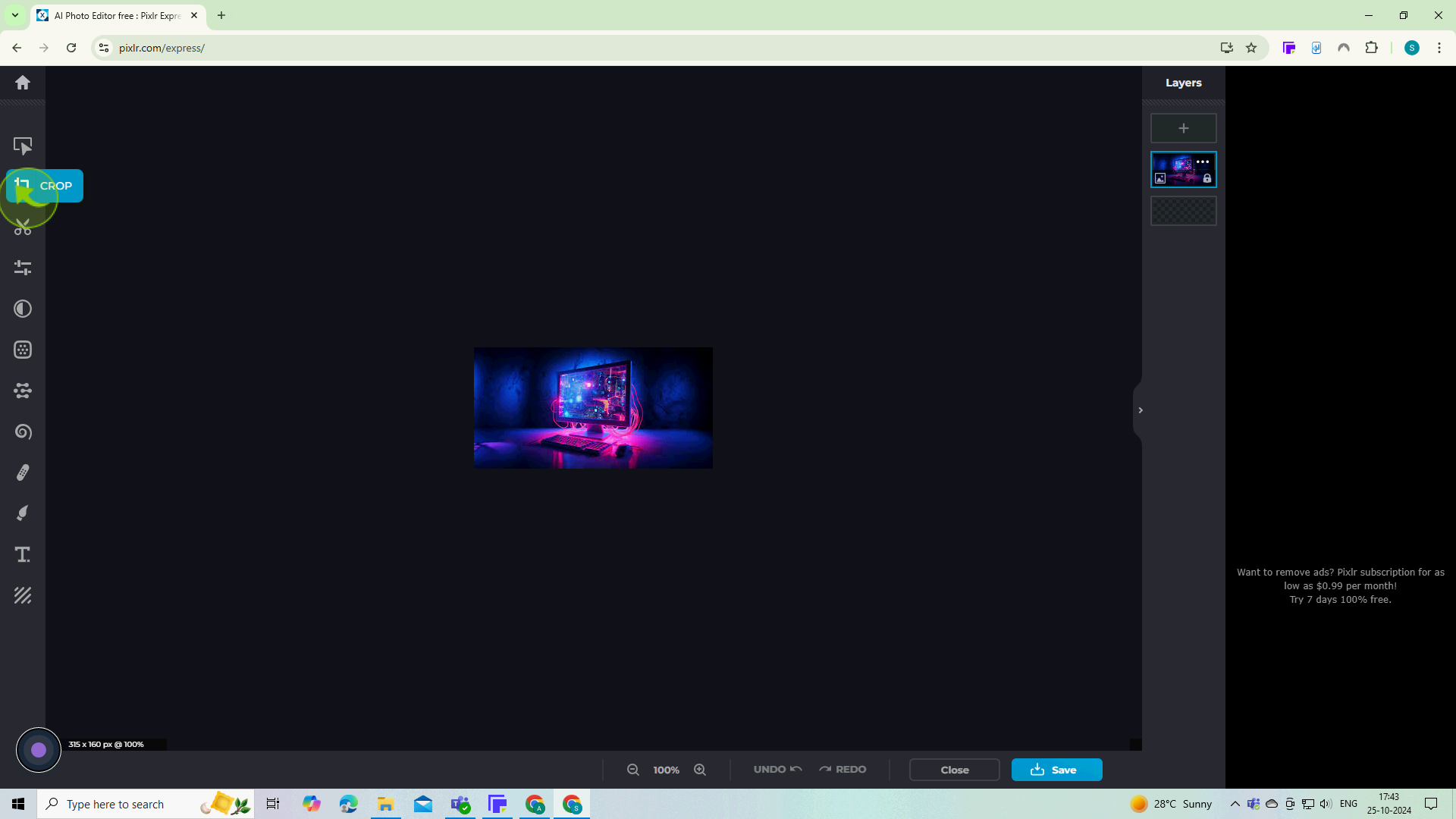Reload the page

71,48
